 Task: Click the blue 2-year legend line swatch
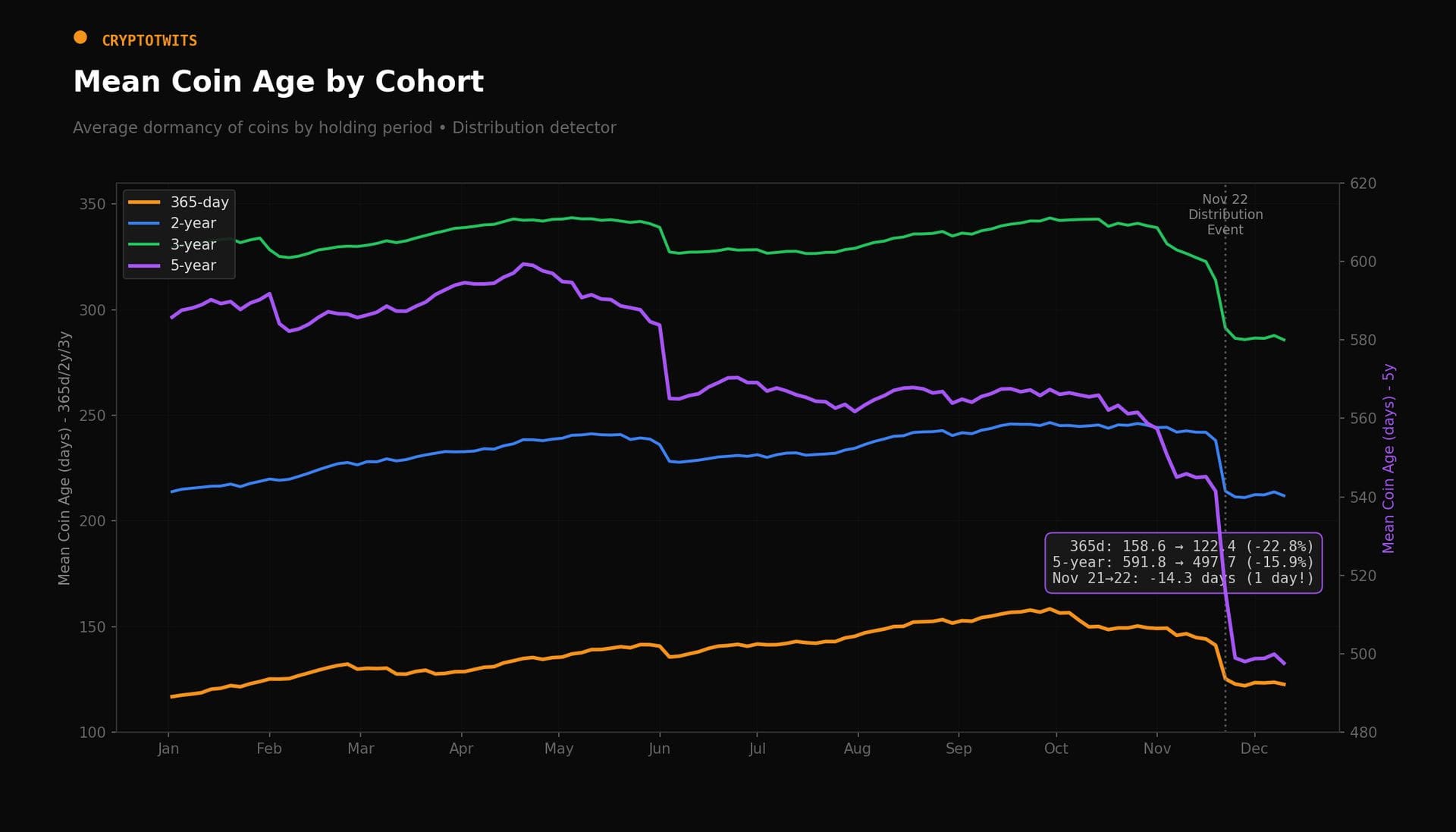click(144, 224)
